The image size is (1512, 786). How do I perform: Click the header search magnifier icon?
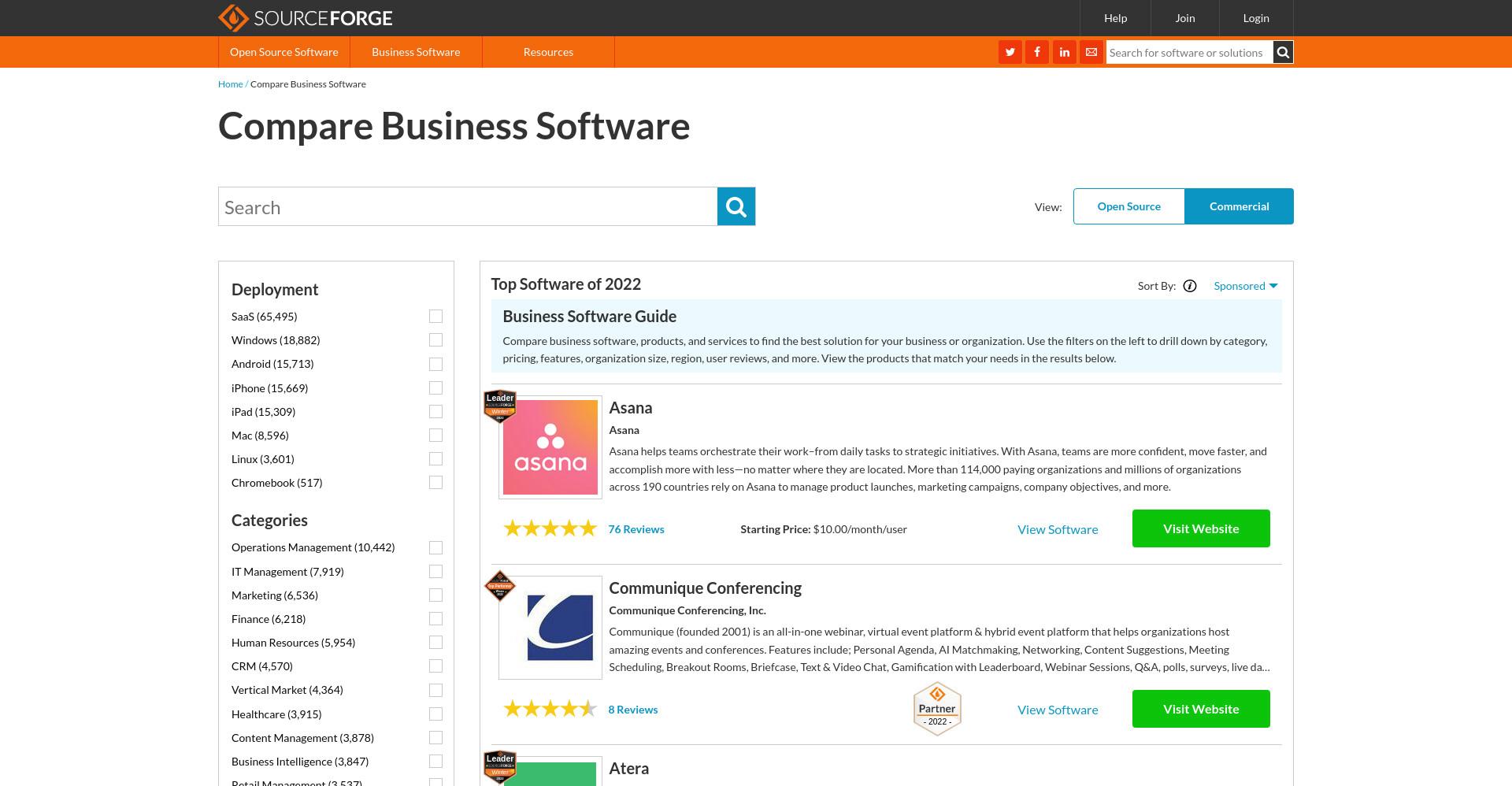(x=1283, y=53)
